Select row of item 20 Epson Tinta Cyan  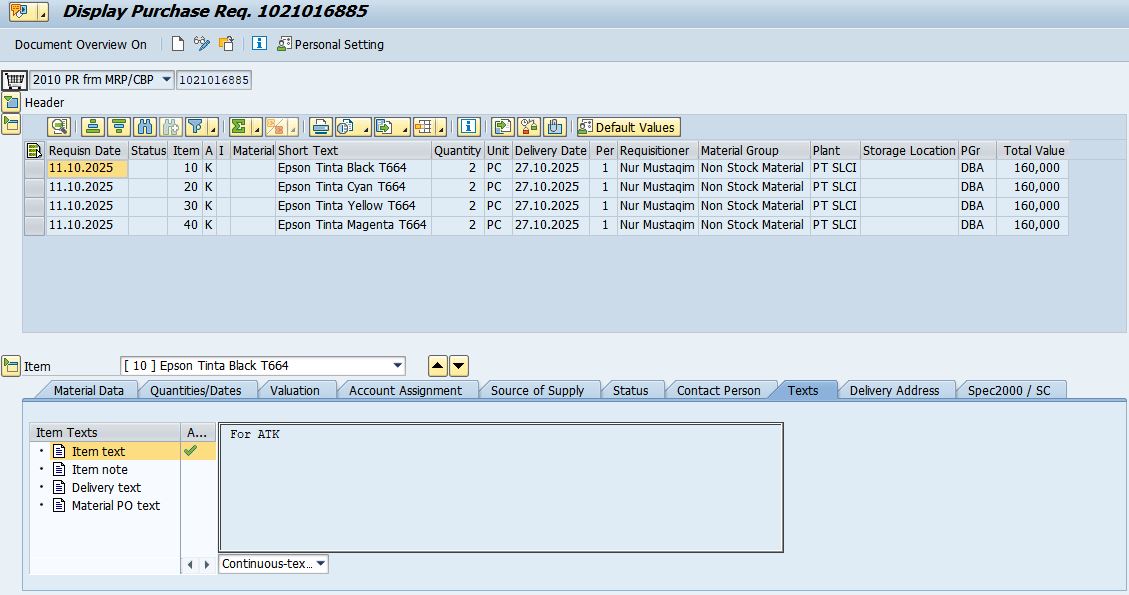tap(34, 187)
